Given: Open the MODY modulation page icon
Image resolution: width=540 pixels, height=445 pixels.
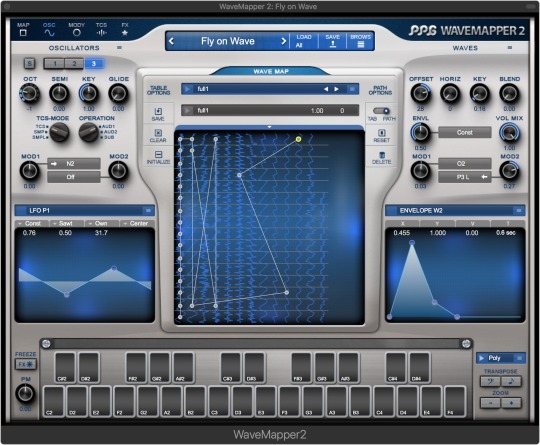Looking at the screenshot, I should point(76,33).
